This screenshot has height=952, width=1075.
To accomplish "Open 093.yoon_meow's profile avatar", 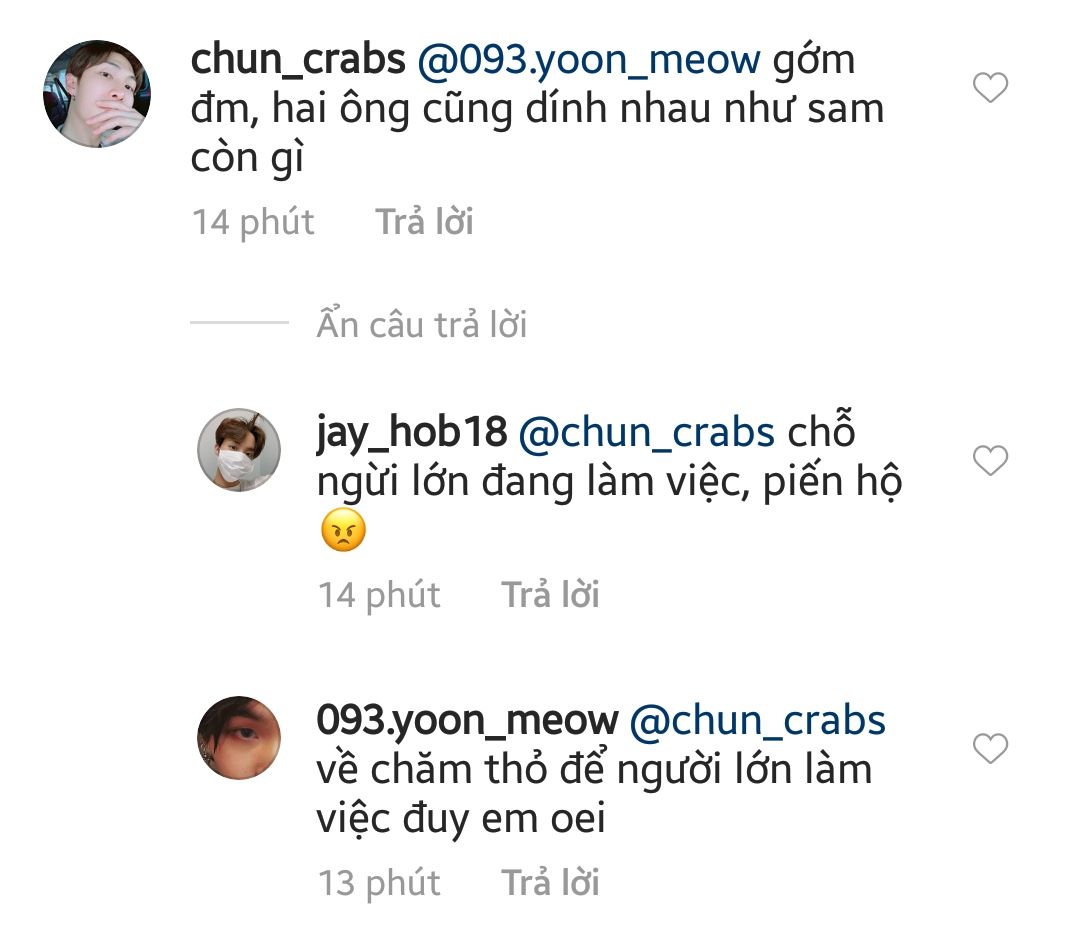I will tap(239, 738).
